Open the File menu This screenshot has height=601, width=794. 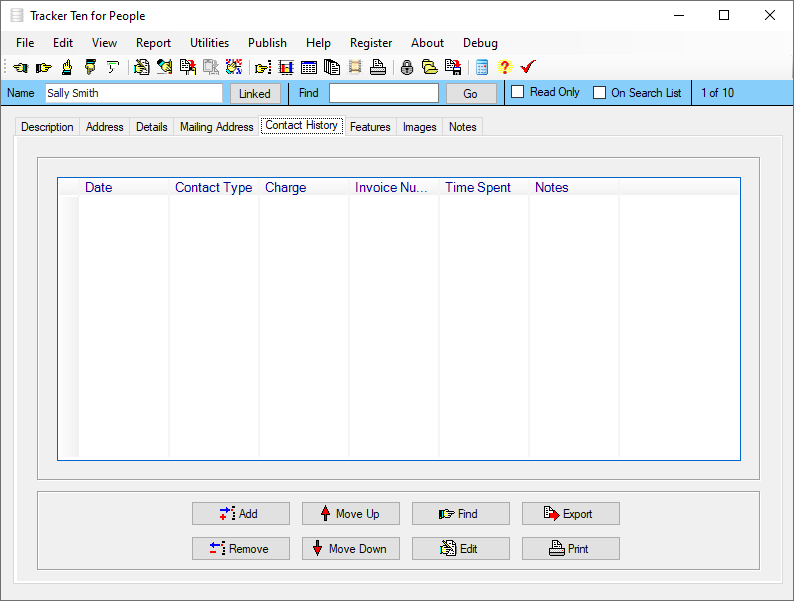coord(25,43)
